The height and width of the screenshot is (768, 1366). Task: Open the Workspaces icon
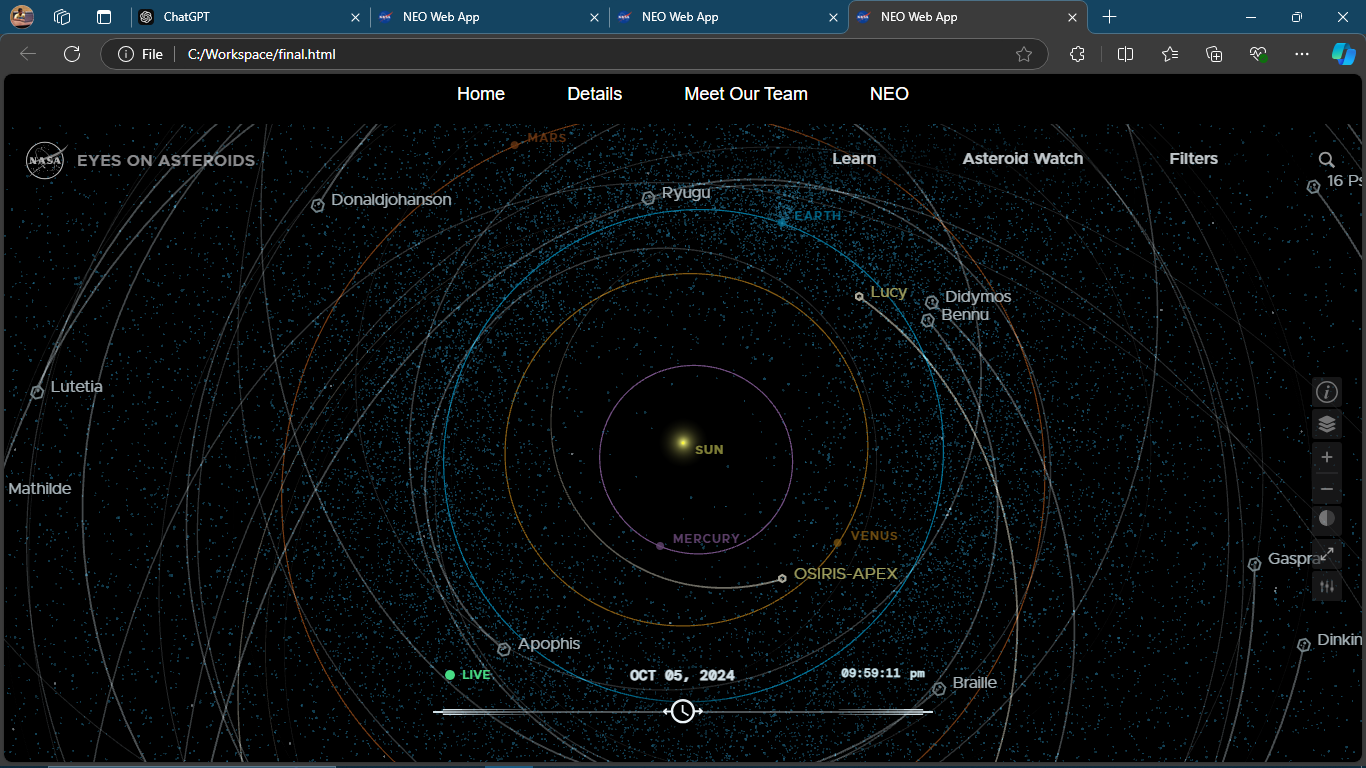[62, 17]
